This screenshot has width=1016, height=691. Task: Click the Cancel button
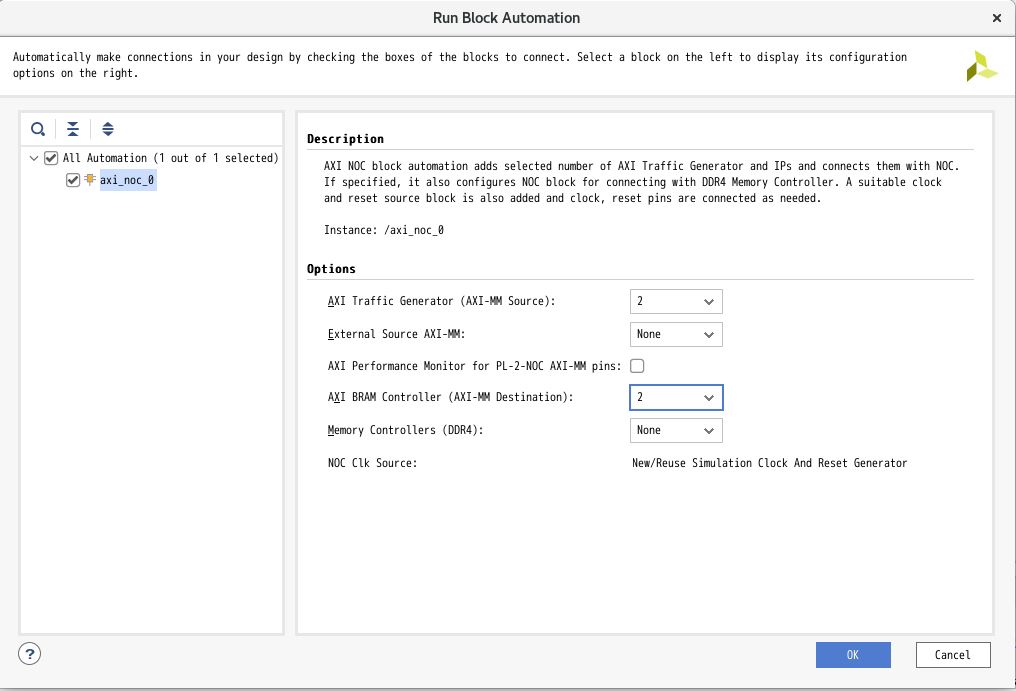click(952, 655)
